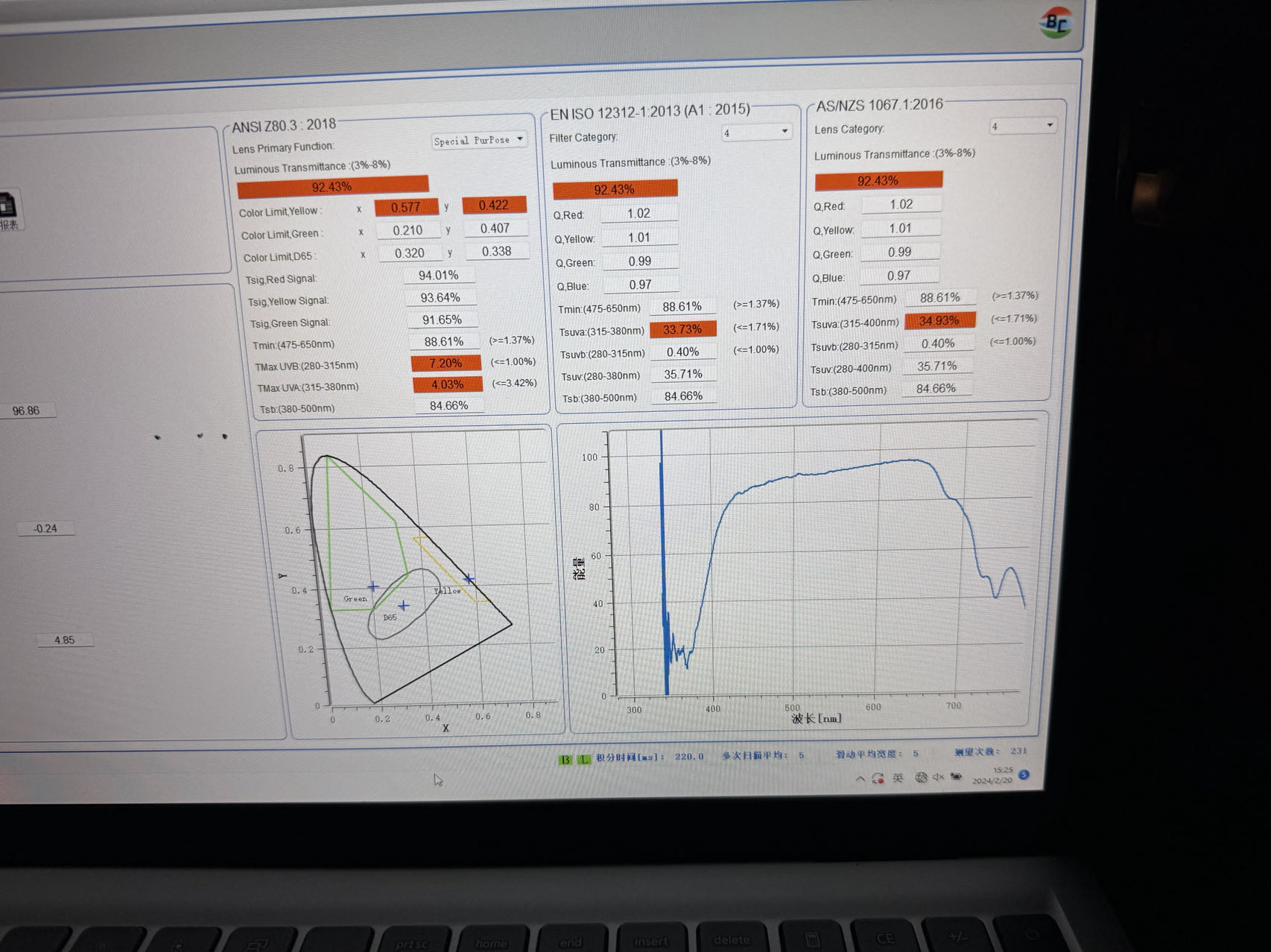The width and height of the screenshot is (1271, 952).
Task: Click EN ISO Tmin value 88.61%
Action: (682, 306)
